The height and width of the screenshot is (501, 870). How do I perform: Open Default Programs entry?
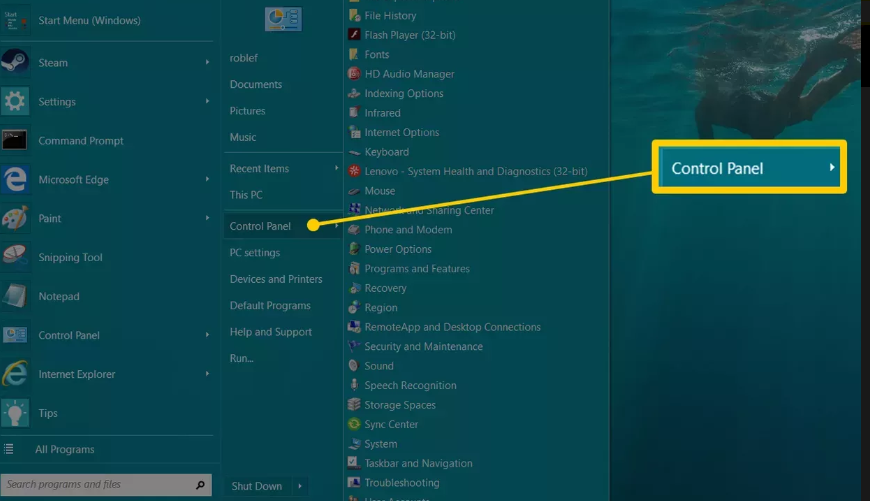click(x=270, y=306)
